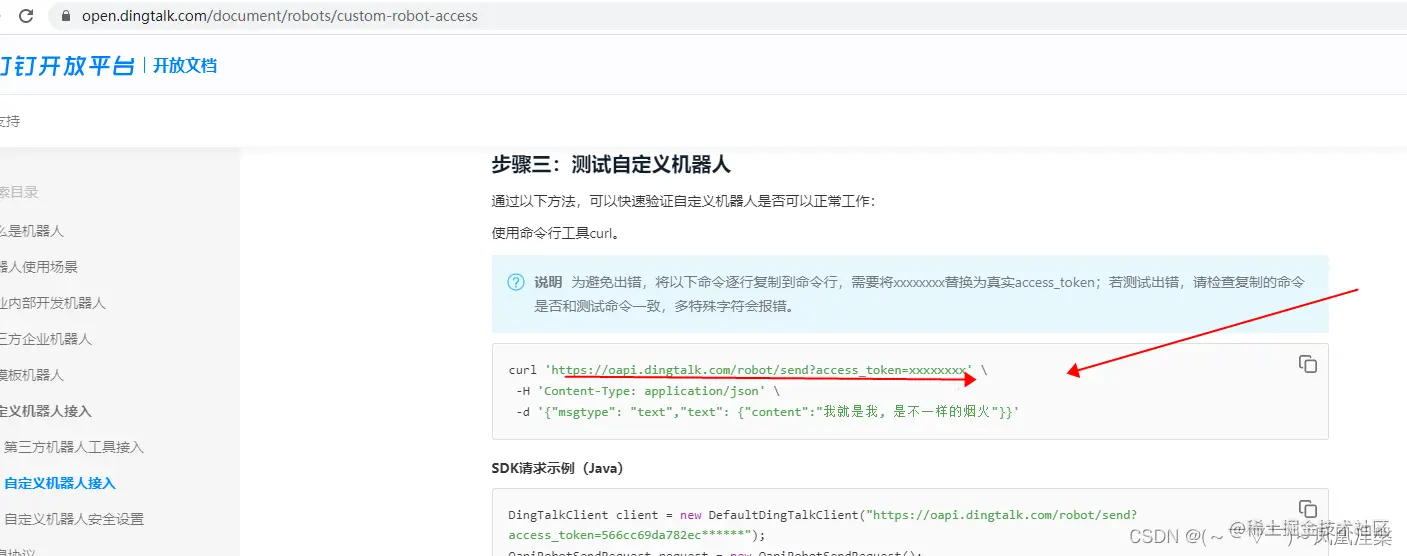This screenshot has height=556, width=1407.
Task: Open 么是机器人 in the sidebar
Action: [x=32, y=231]
